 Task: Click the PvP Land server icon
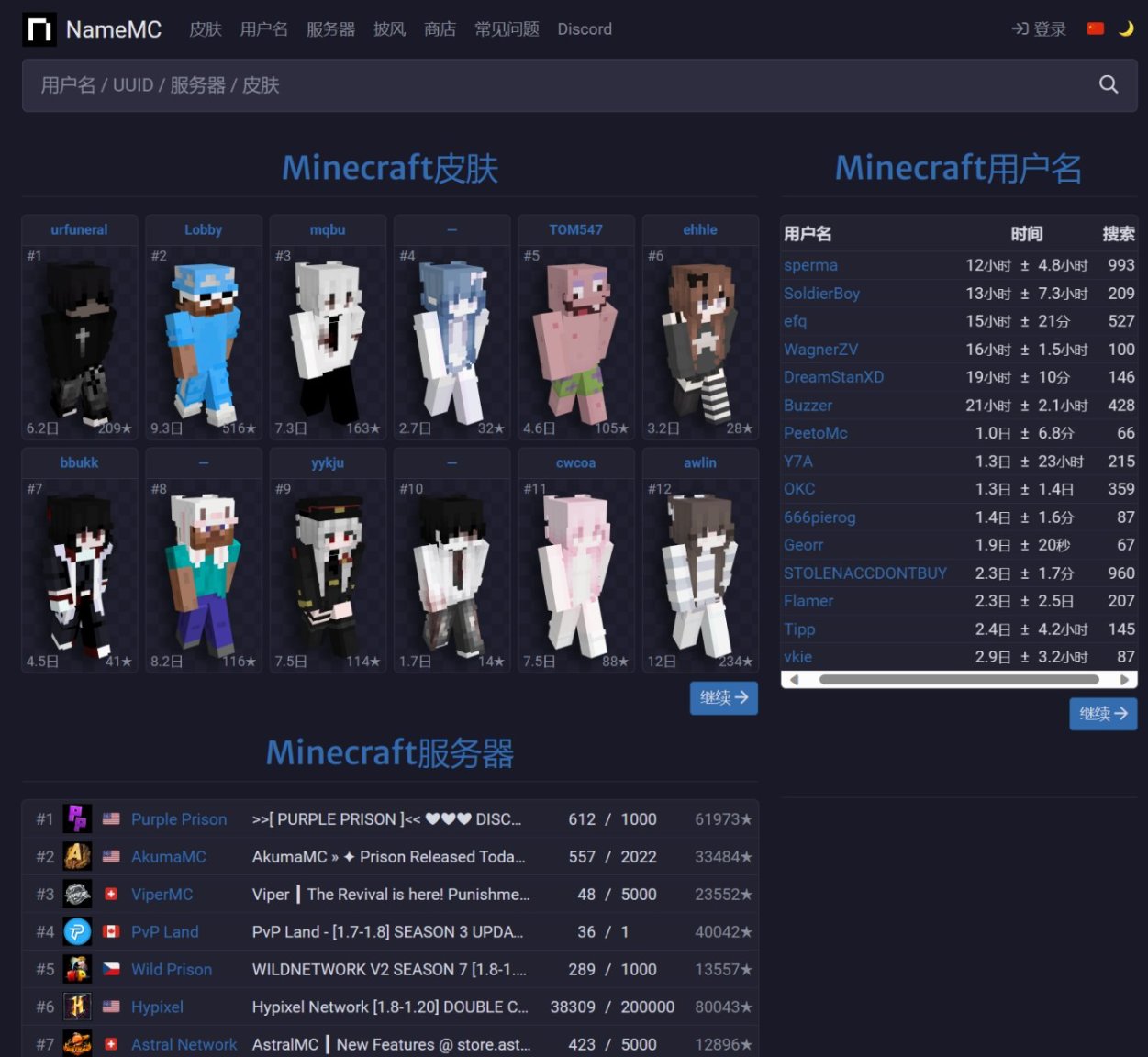[x=77, y=931]
